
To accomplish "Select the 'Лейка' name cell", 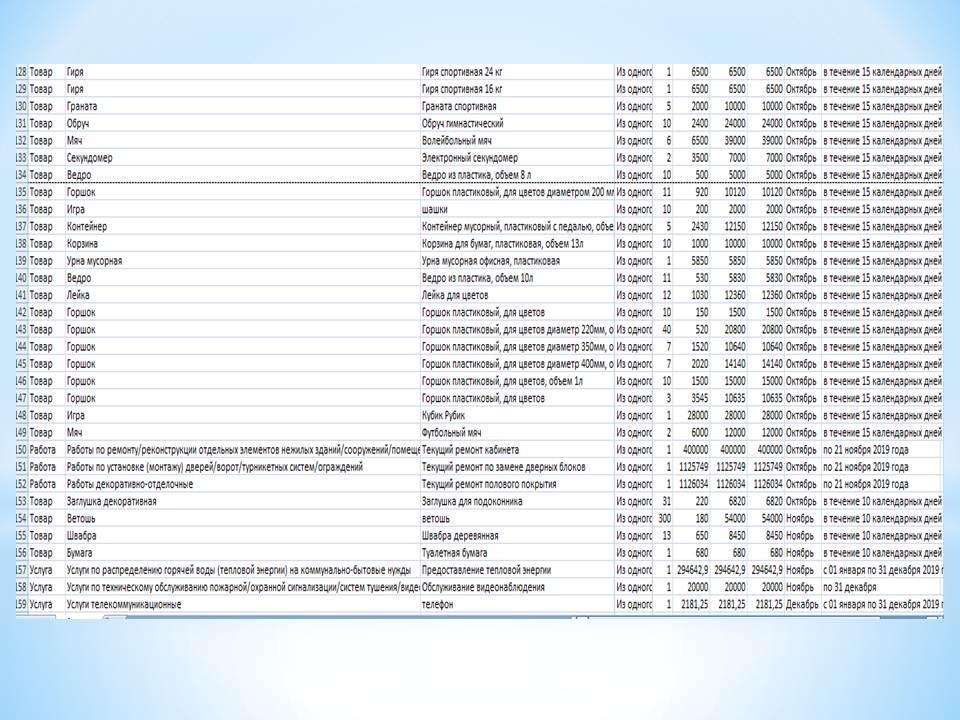I will coord(242,294).
